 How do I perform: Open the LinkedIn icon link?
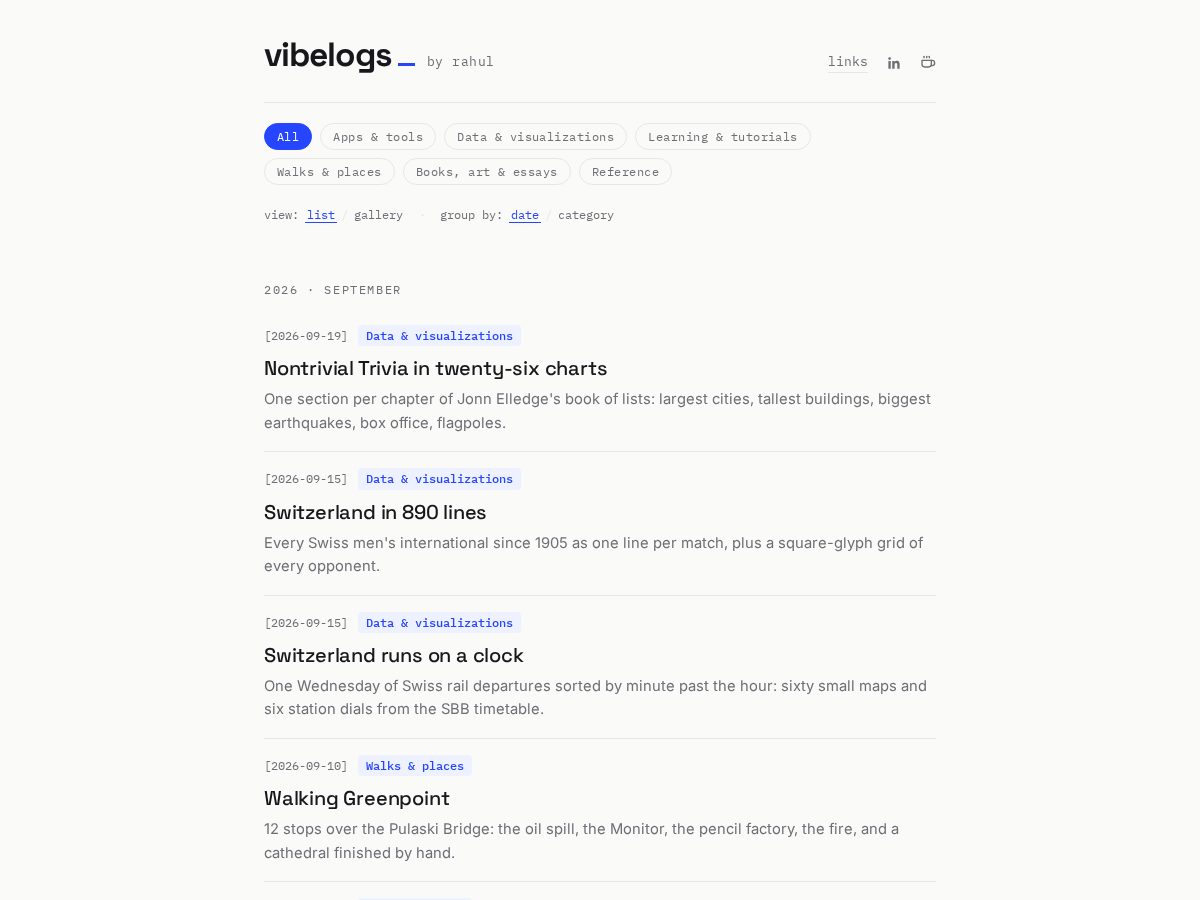894,63
